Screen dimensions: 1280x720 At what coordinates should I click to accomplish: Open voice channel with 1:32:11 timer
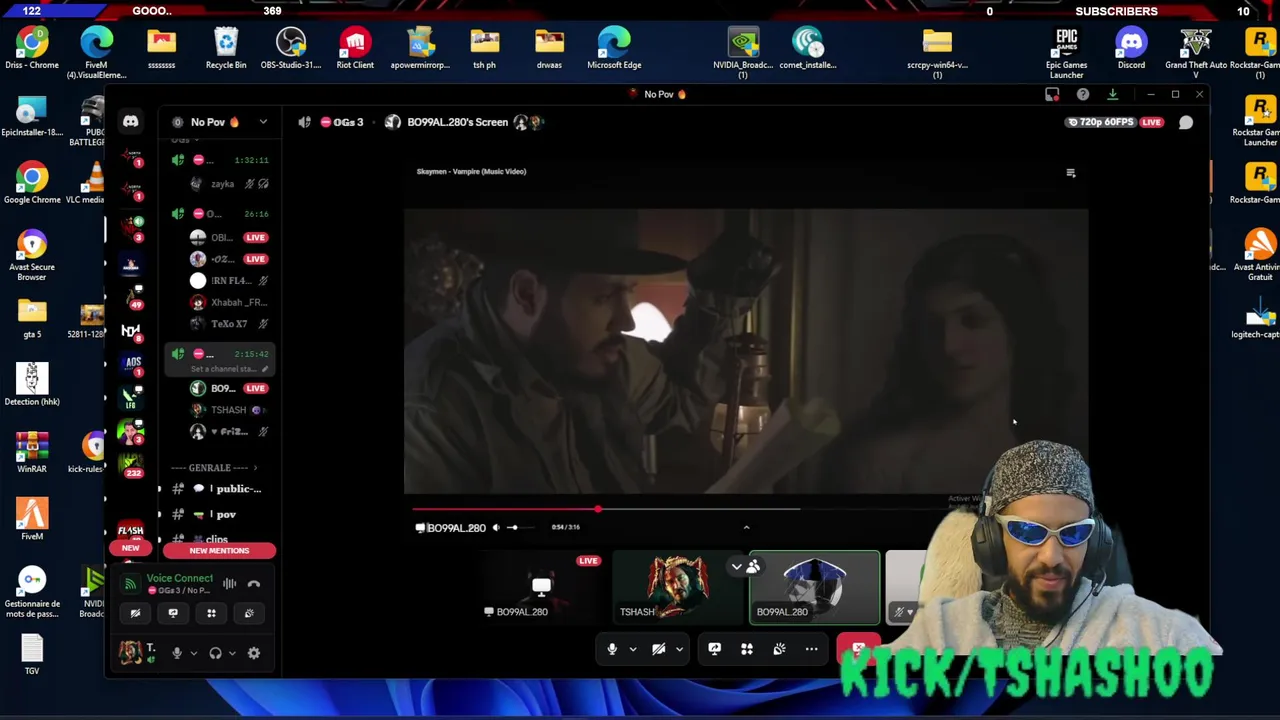(219, 160)
